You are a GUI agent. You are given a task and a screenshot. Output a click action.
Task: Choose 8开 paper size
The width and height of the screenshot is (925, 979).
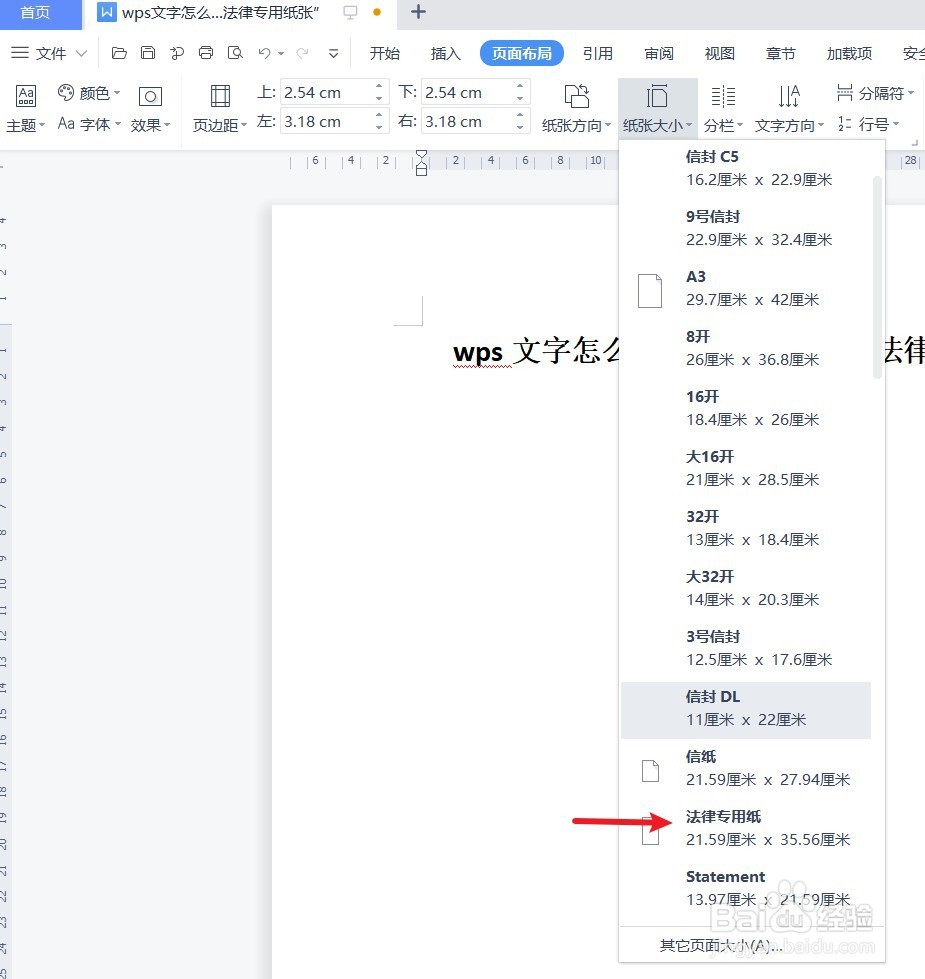pyautogui.click(x=746, y=348)
